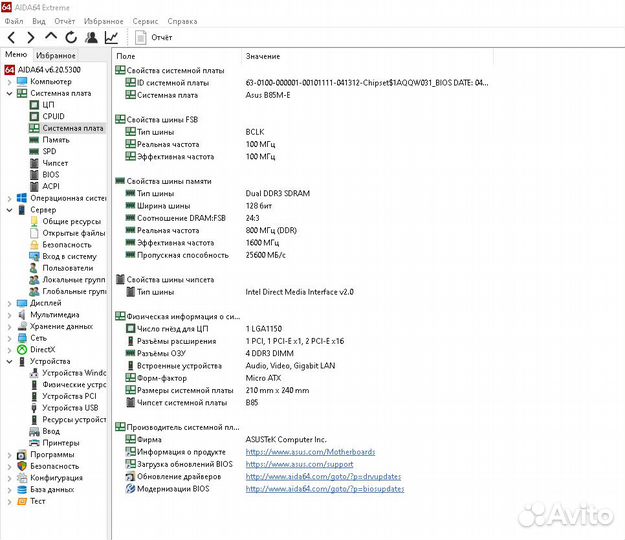
Task: Expand the Мультимедиа tree node
Action: pyautogui.click(x=10, y=315)
